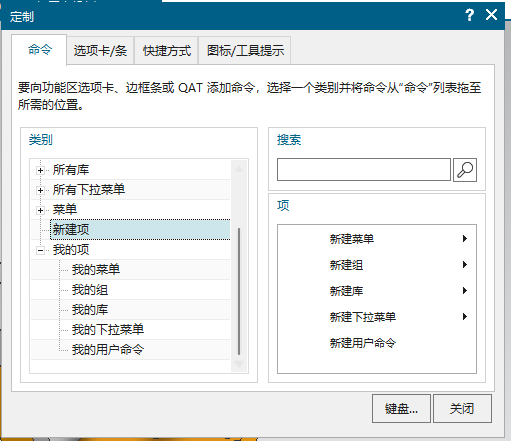Screen dimensions: 511x441
Task: Select 所有下拉菜单 in the category tree
Action: click(x=89, y=190)
